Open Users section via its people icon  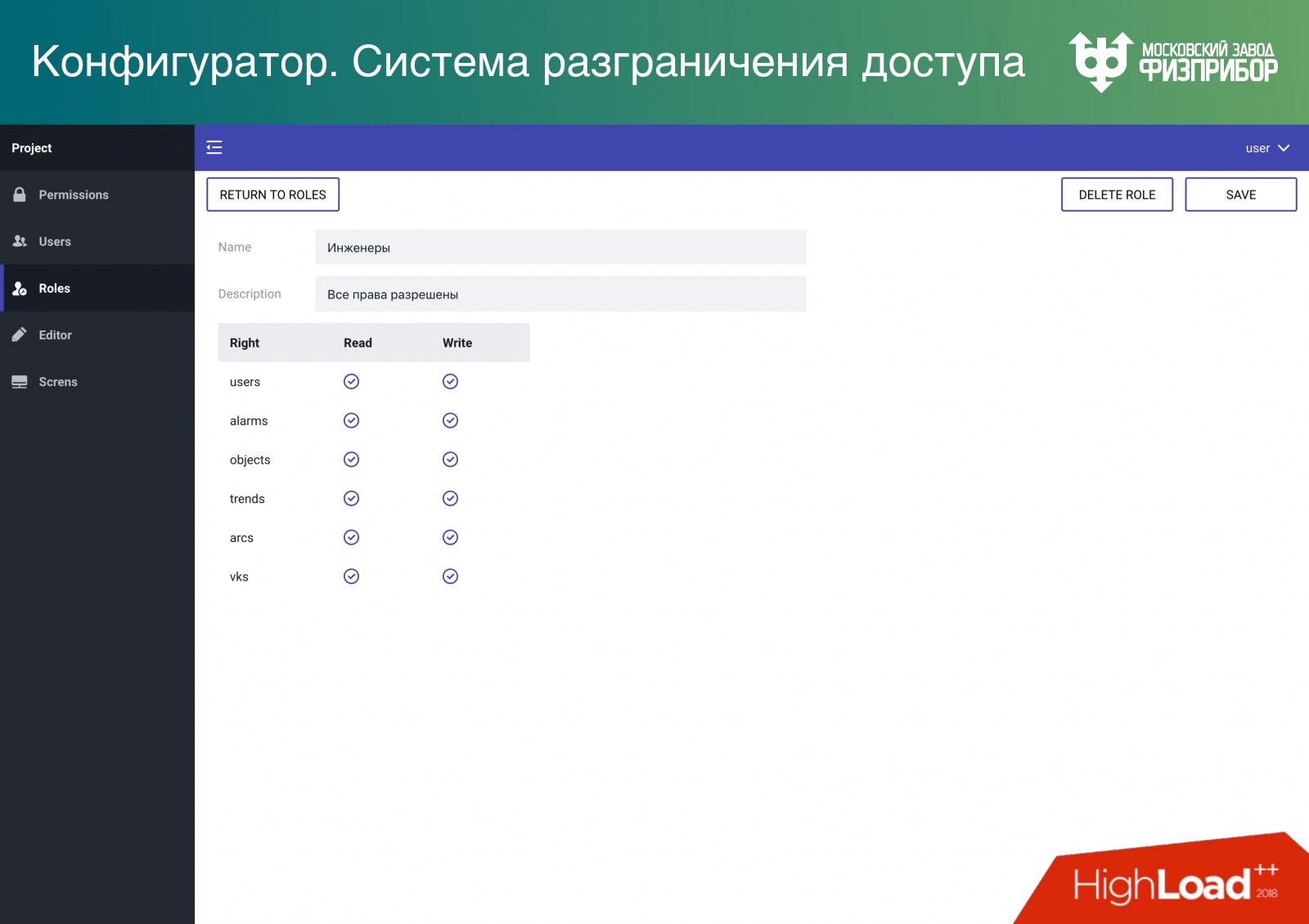[x=18, y=241]
